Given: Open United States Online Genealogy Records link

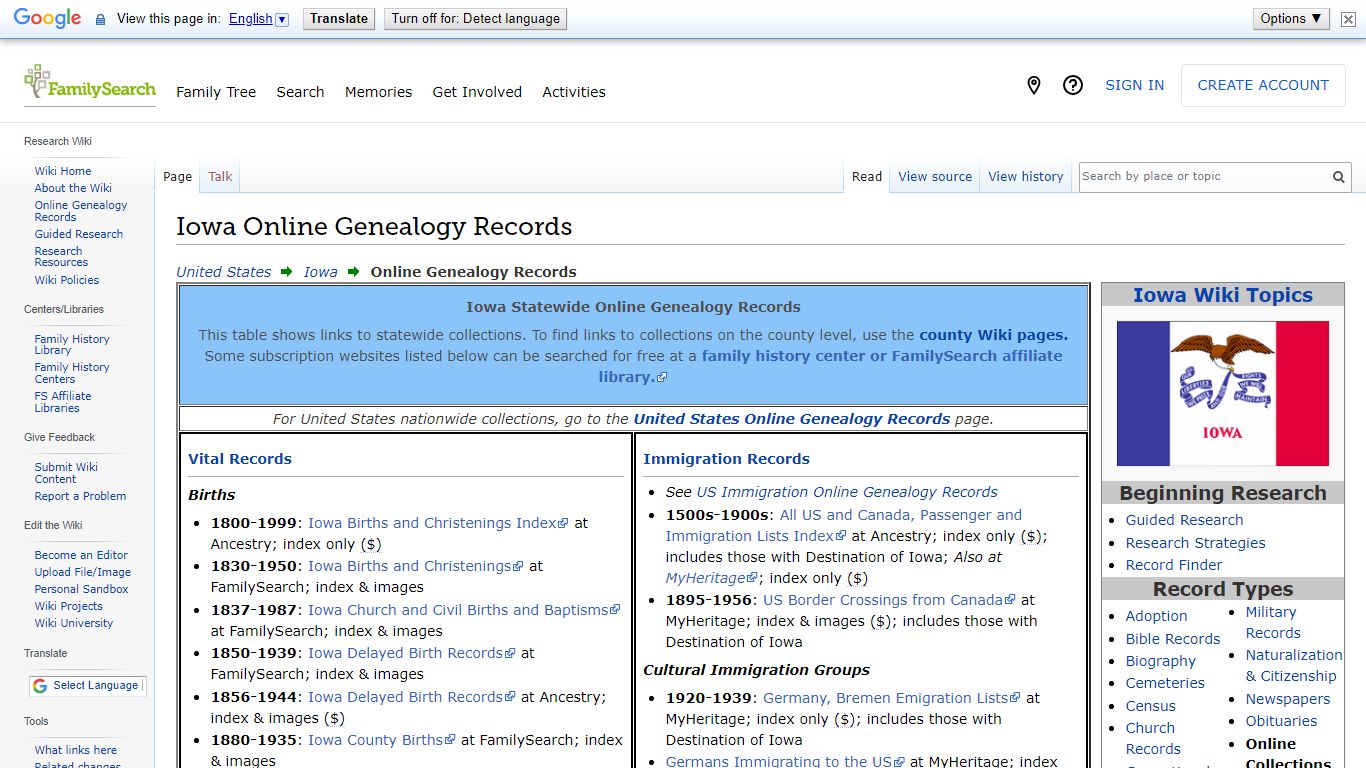Looking at the screenshot, I should (792, 419).
